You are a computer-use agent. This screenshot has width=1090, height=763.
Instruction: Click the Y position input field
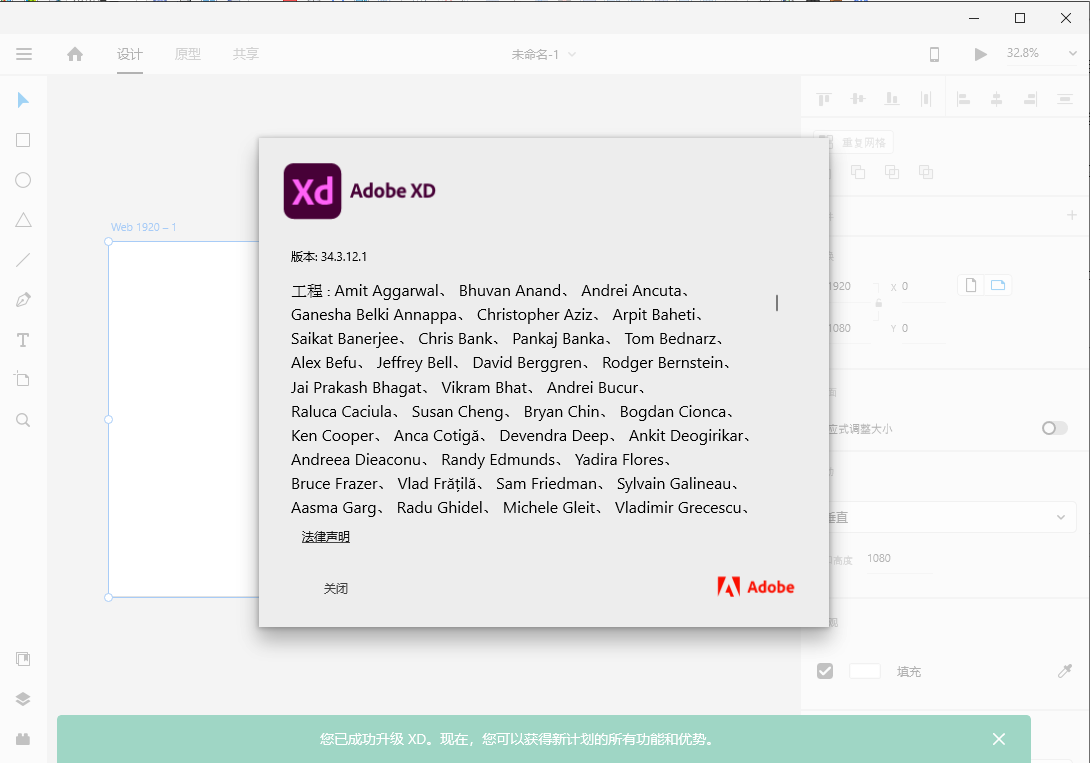tap(922, 328)
